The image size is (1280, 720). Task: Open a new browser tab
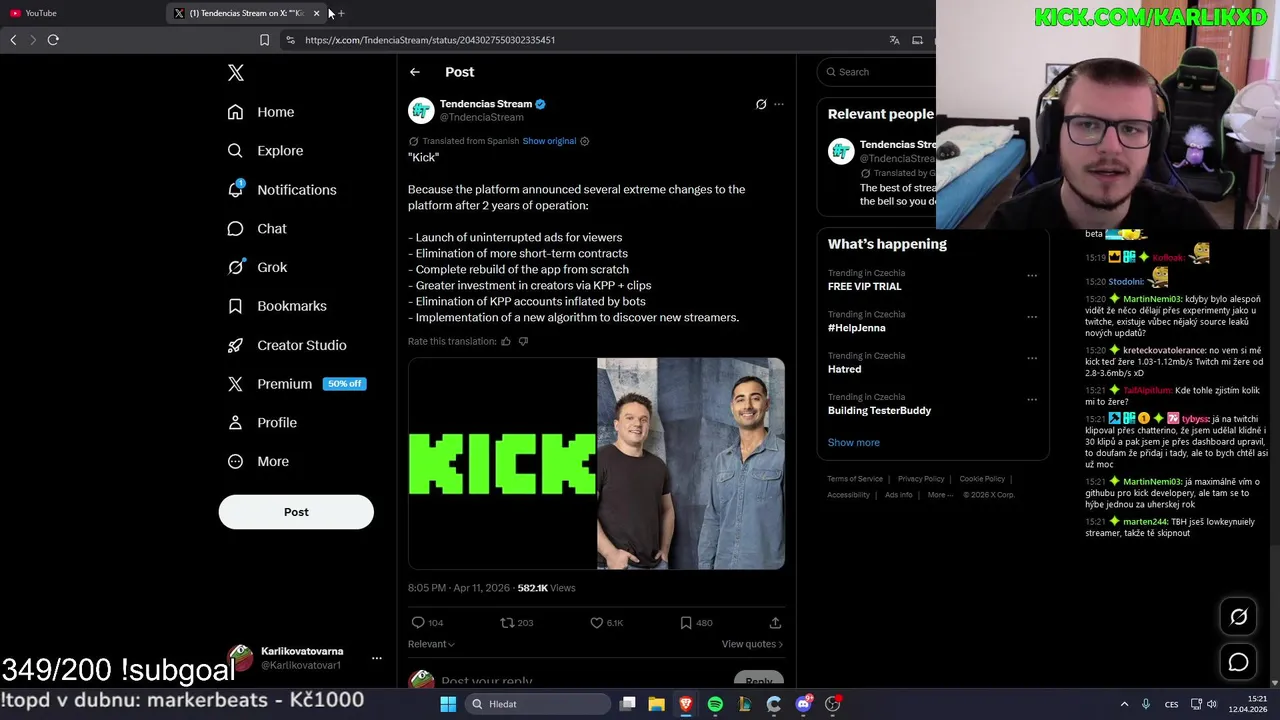(341, 13)
